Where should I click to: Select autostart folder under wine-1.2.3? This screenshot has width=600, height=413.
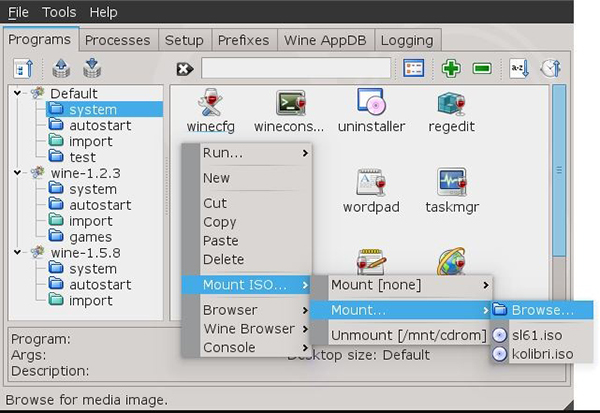(90, 205)
